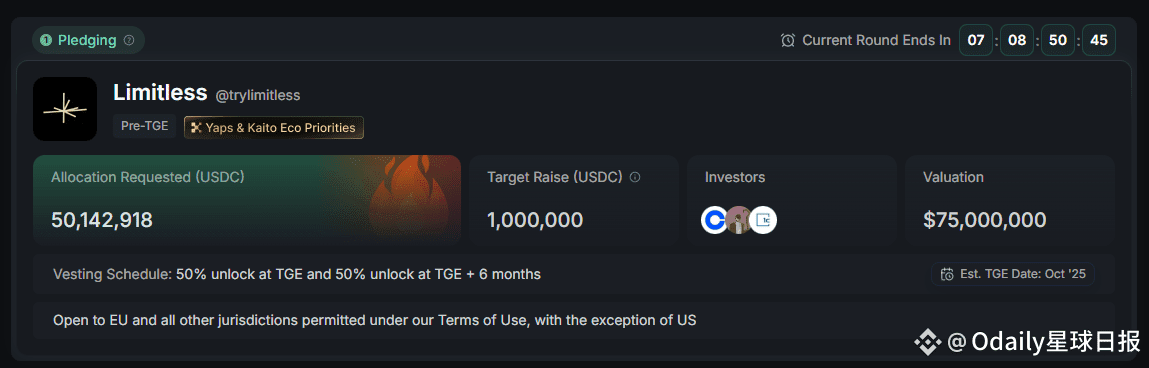Click the Pledging help question-mark icon

pos(129,40)
